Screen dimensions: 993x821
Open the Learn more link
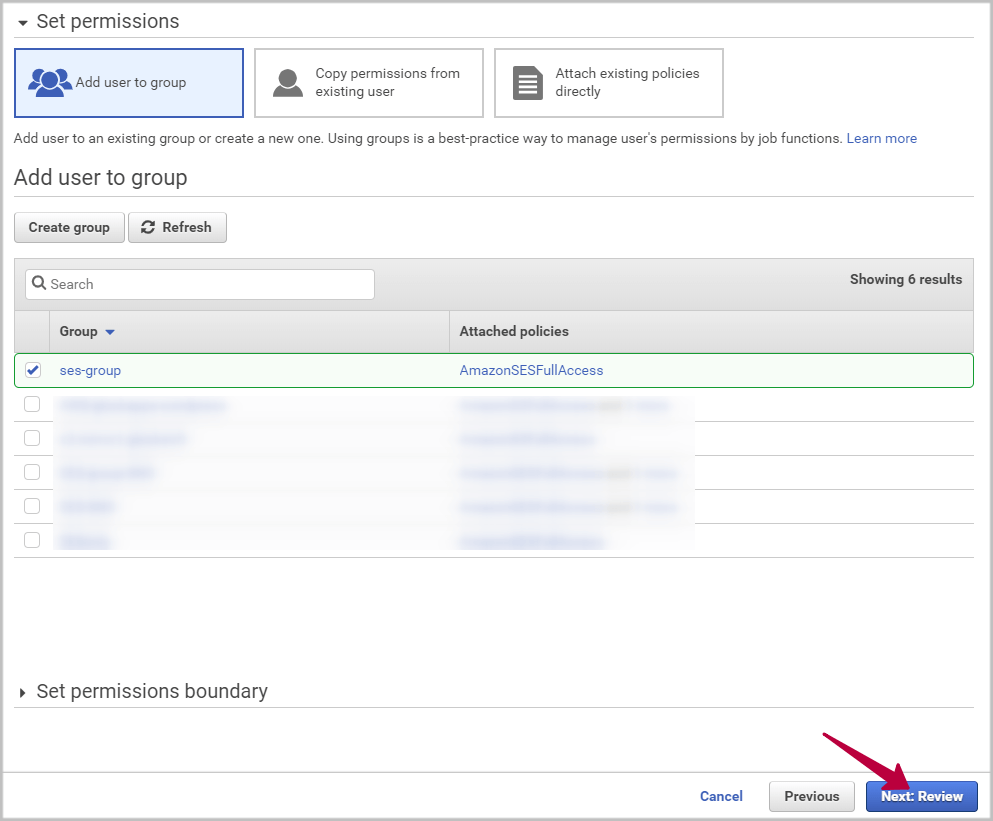click(882, 138)
